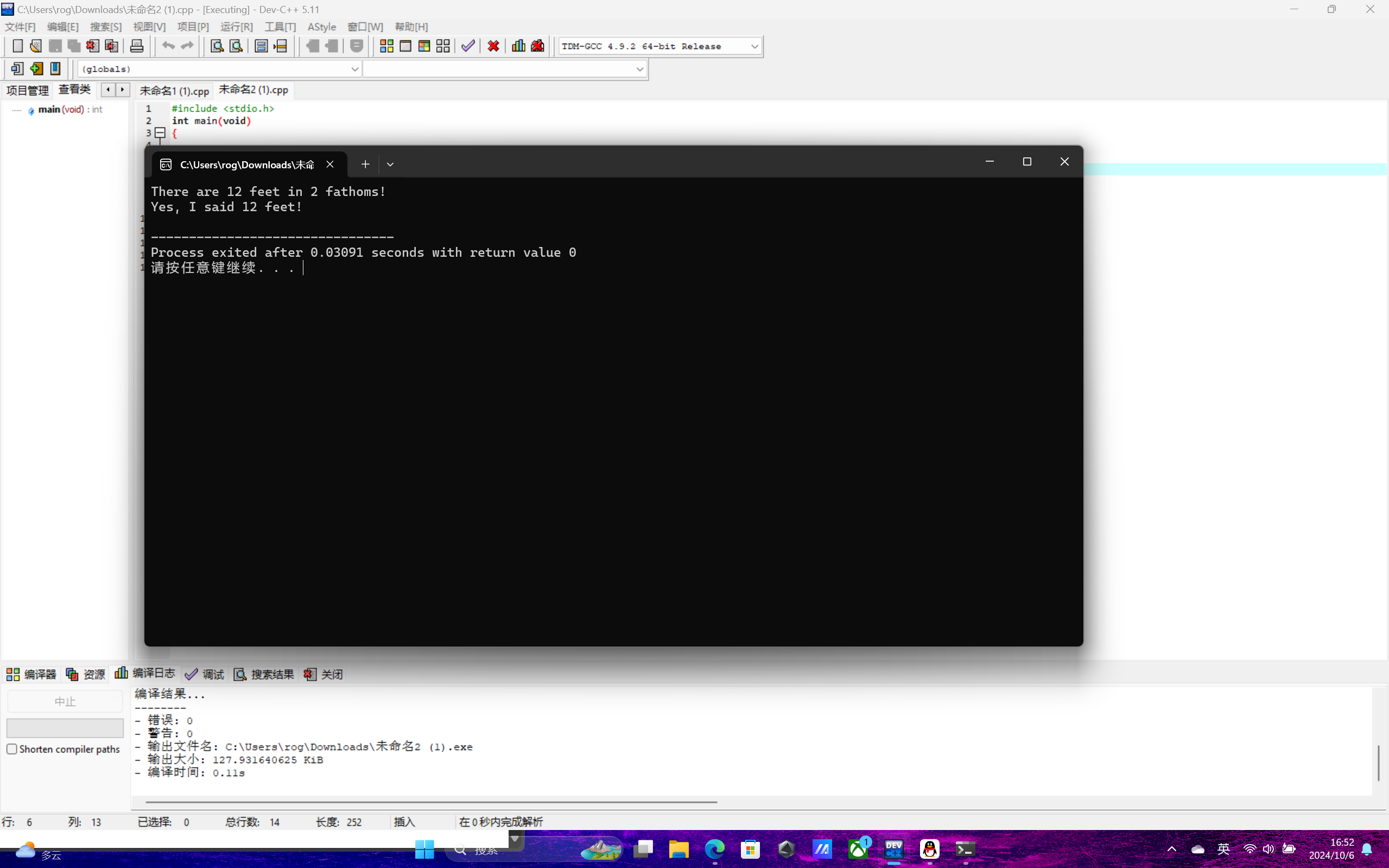Image resolution: width=1389 pixels, height=868 pixels.
Task: Click the Open File icon in toolbar
Action: pos(36,46)
